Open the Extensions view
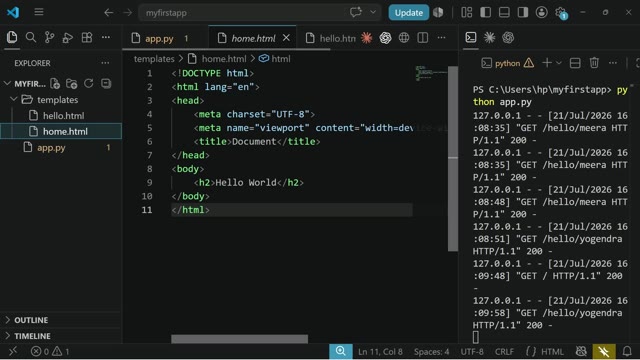The height and width of the screenshot is (360, 640). pyautogui.click(x=87, y=38)
